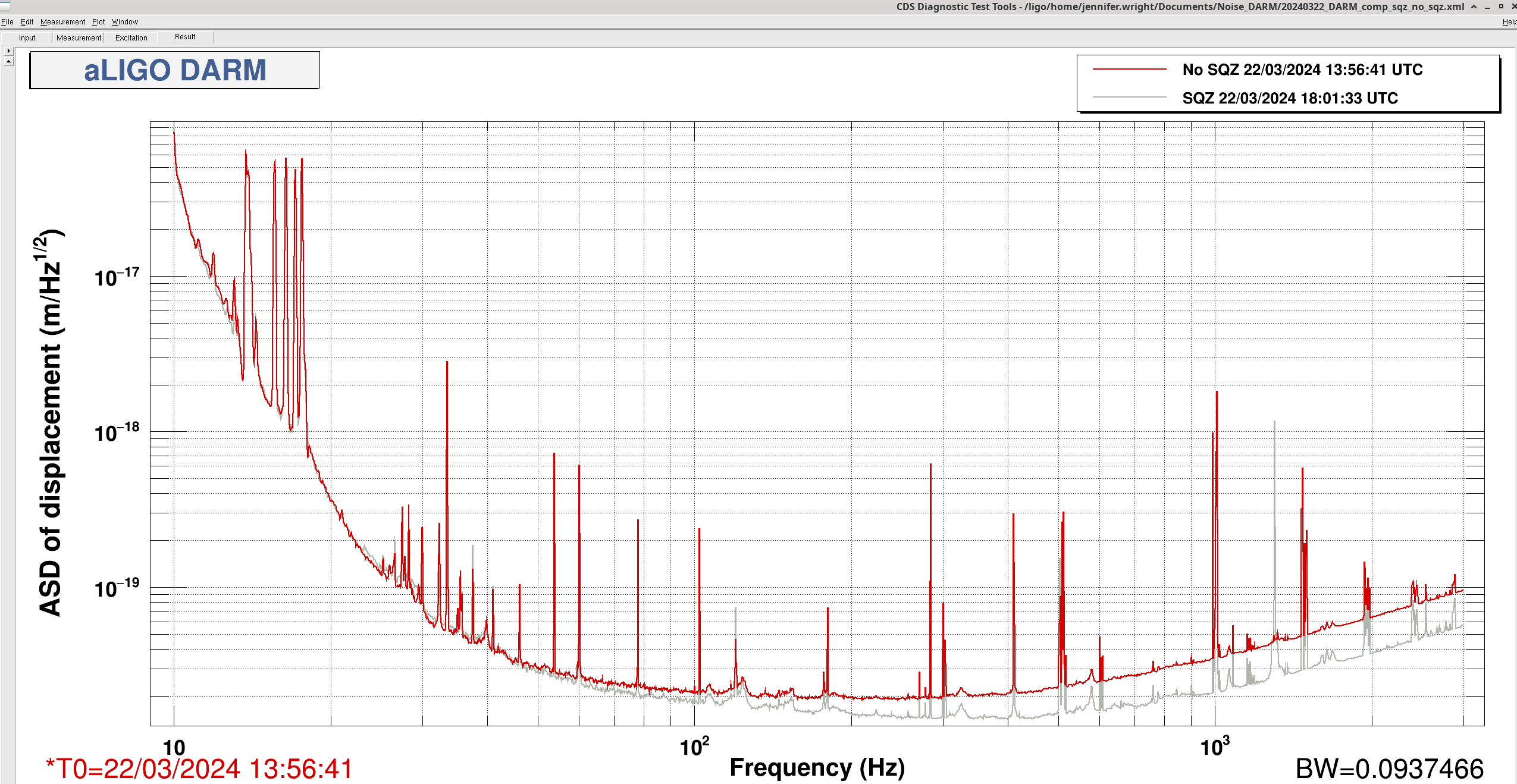Screen dimensions: 1517x784
Task: Open the Window menu
Action: pyautogui.click(x=125, y=22)
